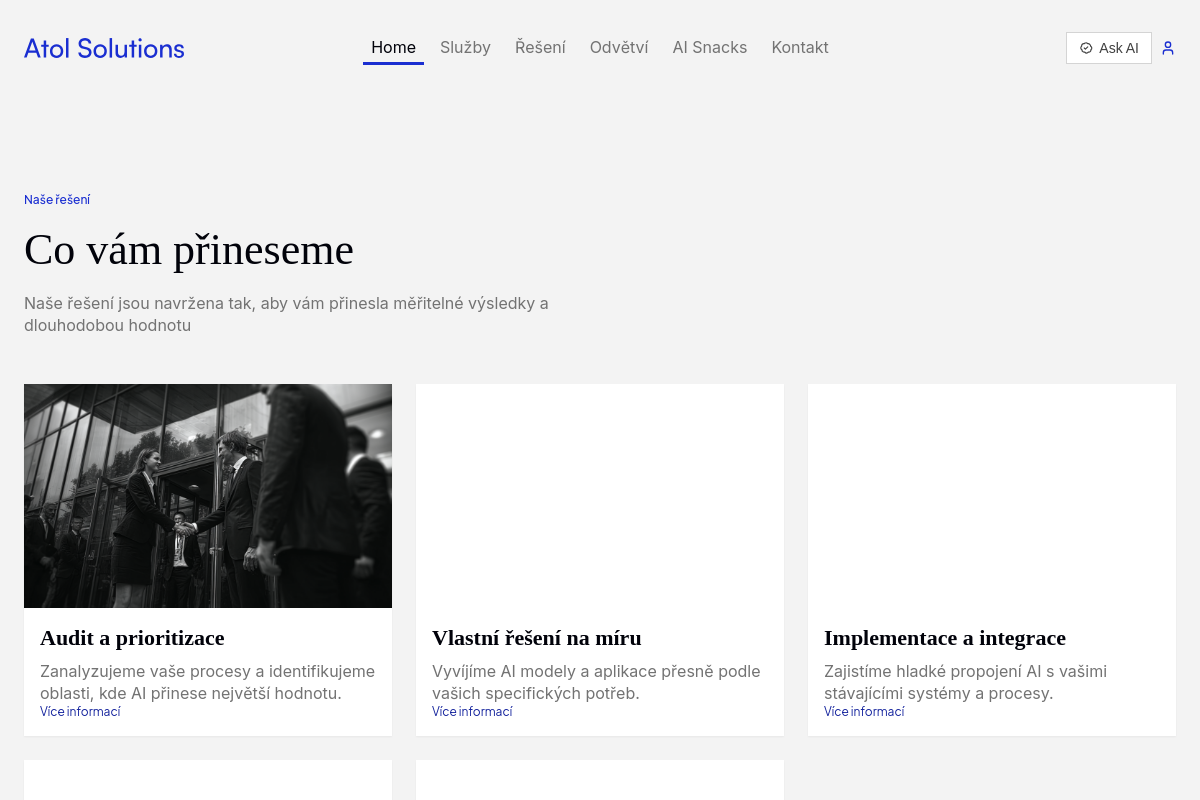
Task: Open the Ask AI button
Action: point(1108,48)
